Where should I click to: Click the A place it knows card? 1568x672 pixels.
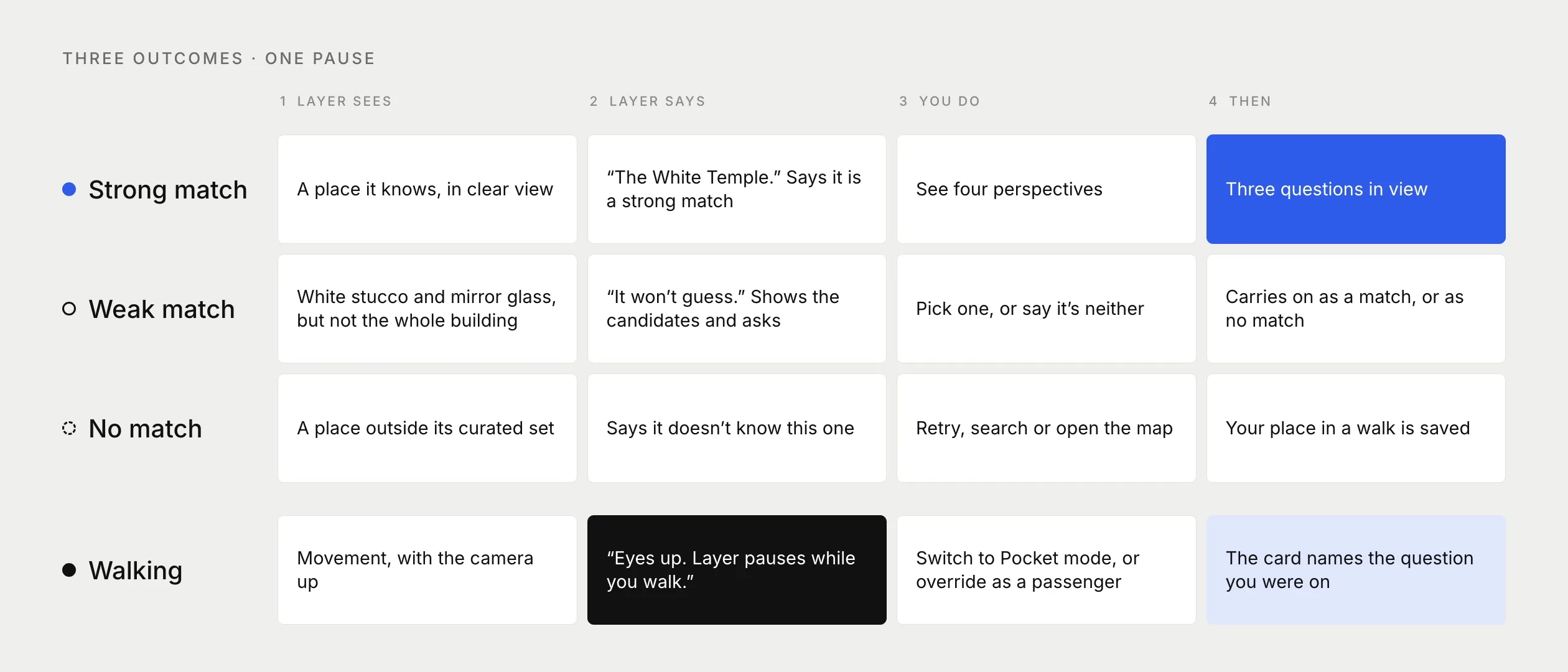[427, 189]
